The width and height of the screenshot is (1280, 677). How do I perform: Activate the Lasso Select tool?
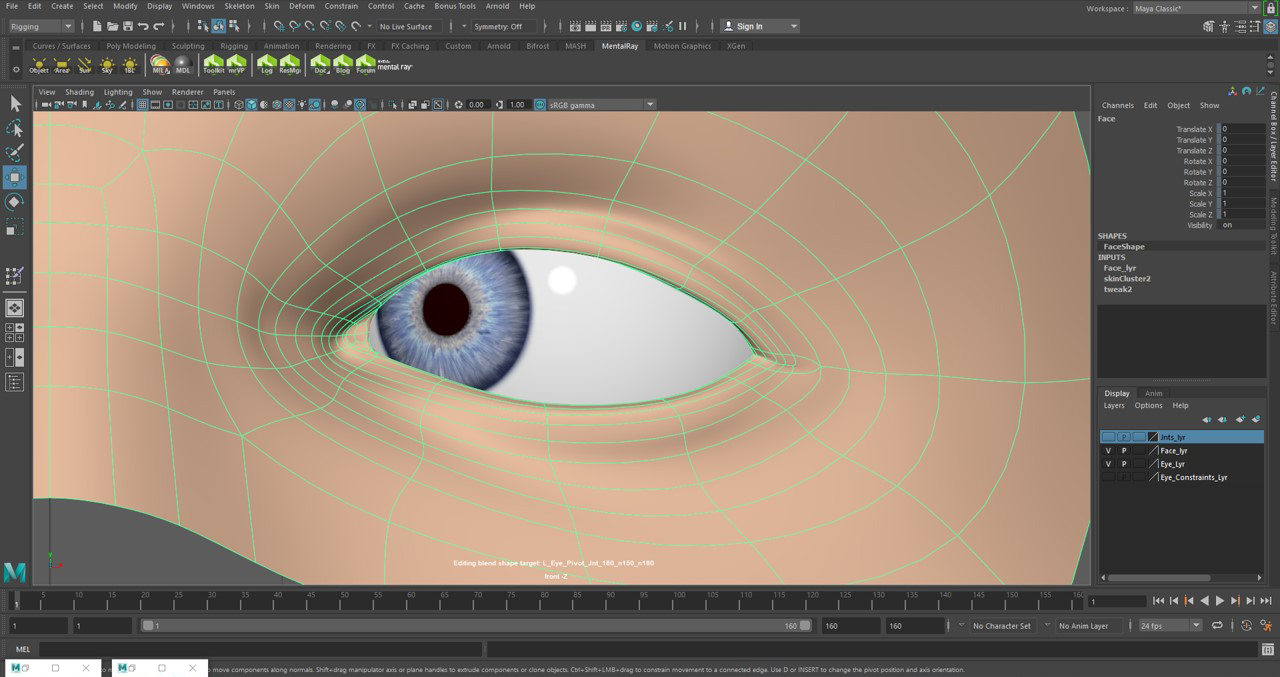[15, 128]
